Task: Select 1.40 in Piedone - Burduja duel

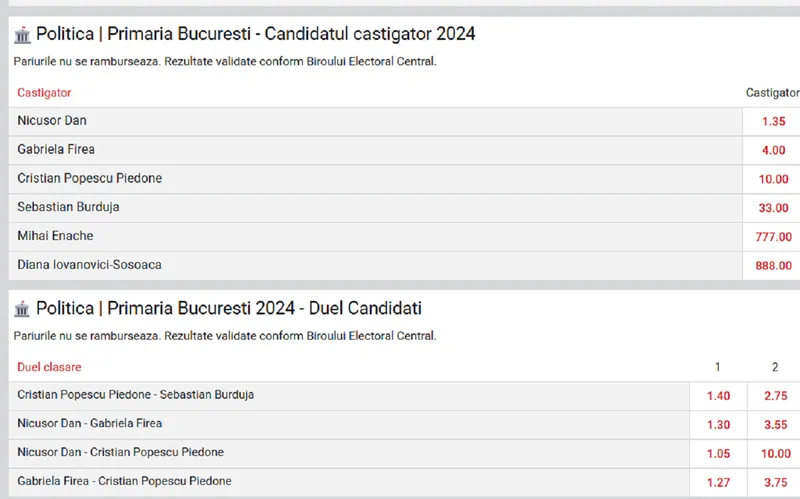Action: tap(718, 396)
